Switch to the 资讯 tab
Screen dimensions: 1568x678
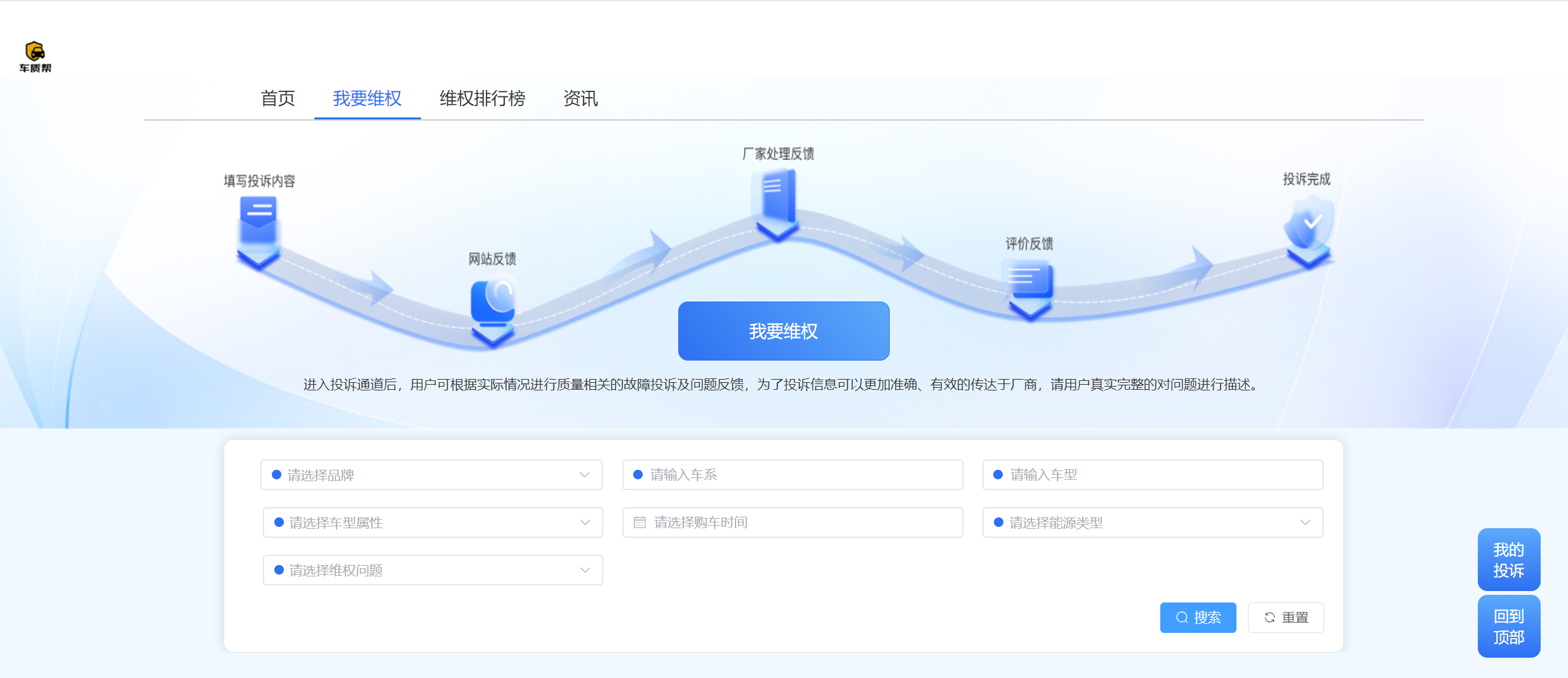pos(580,98)
